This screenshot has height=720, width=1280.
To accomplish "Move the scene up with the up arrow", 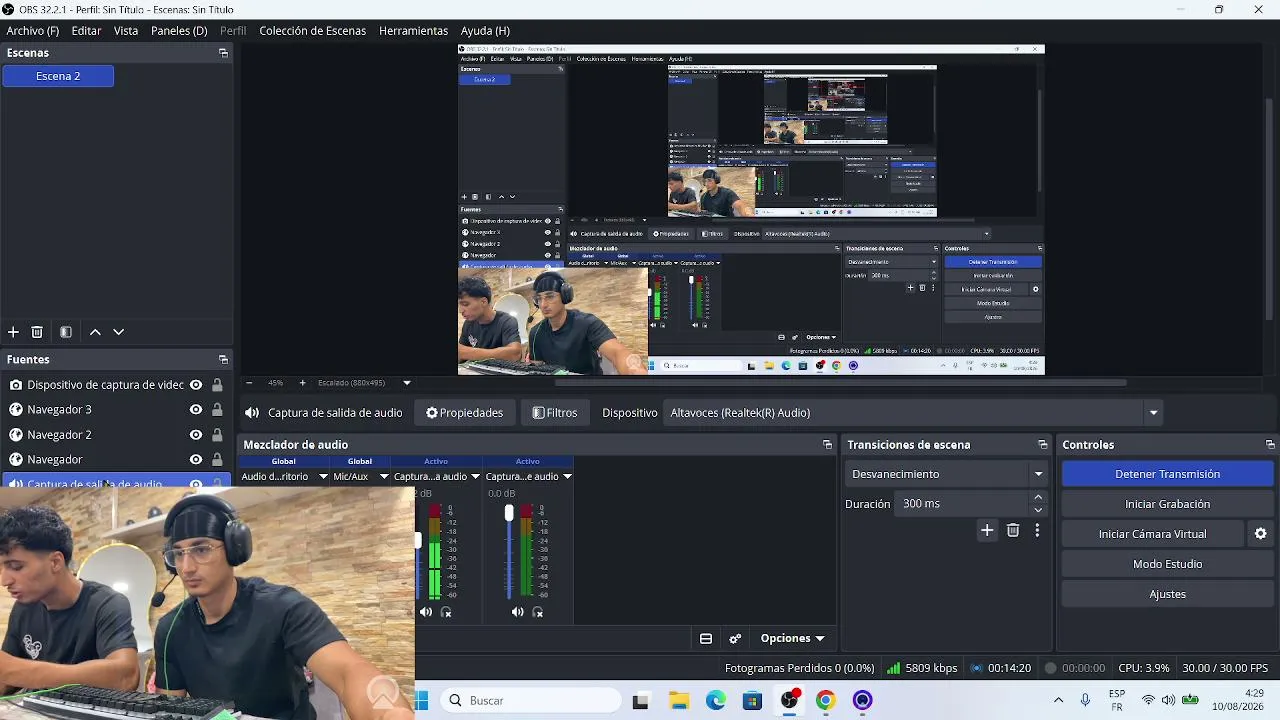I will coord(95,332).
